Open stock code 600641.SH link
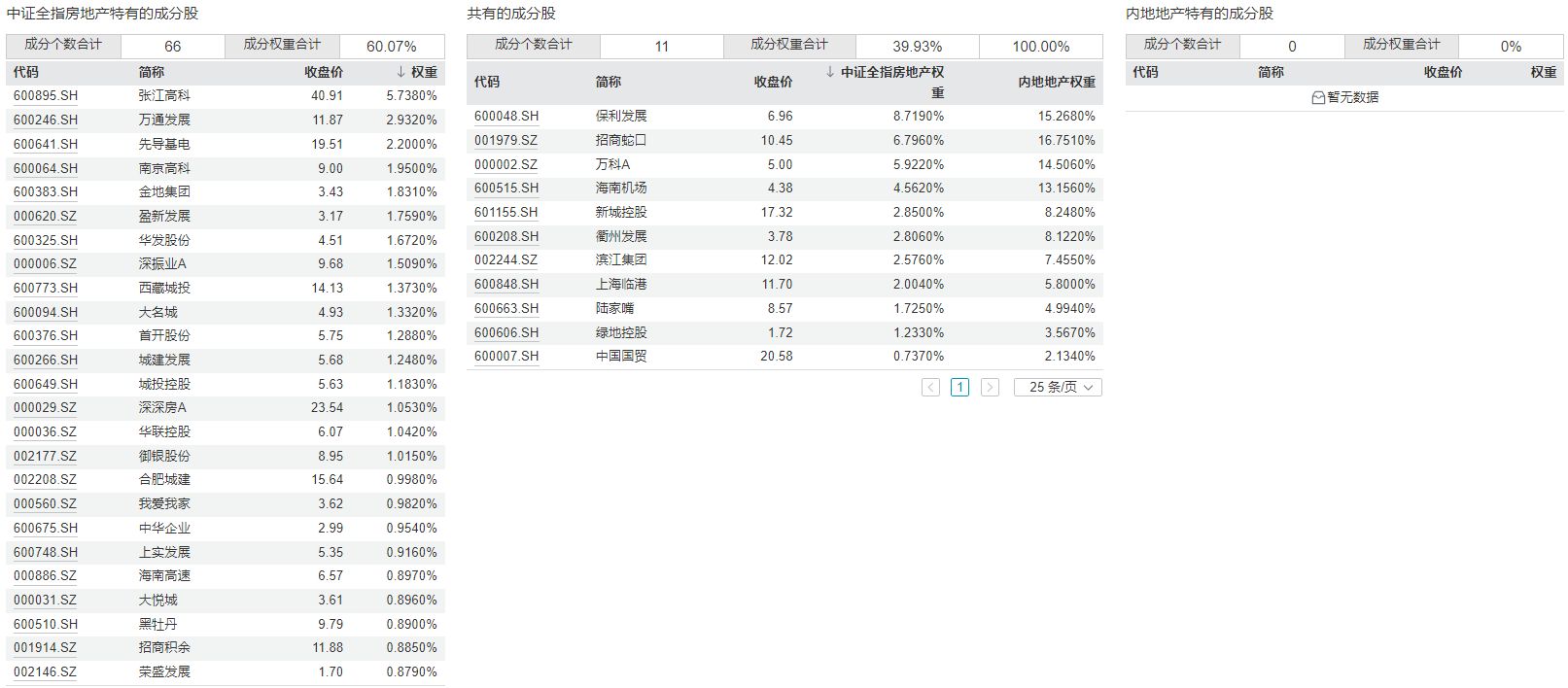1568x688 pixels. (46, 144)
